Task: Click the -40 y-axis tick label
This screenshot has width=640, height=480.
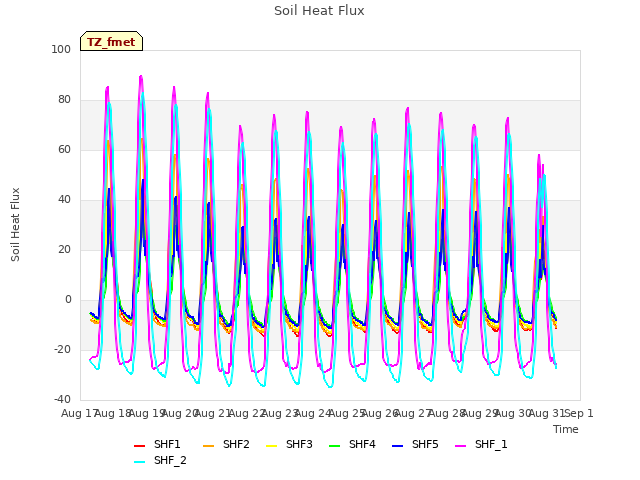Action: pyautogui.click(x=62, y=399)
